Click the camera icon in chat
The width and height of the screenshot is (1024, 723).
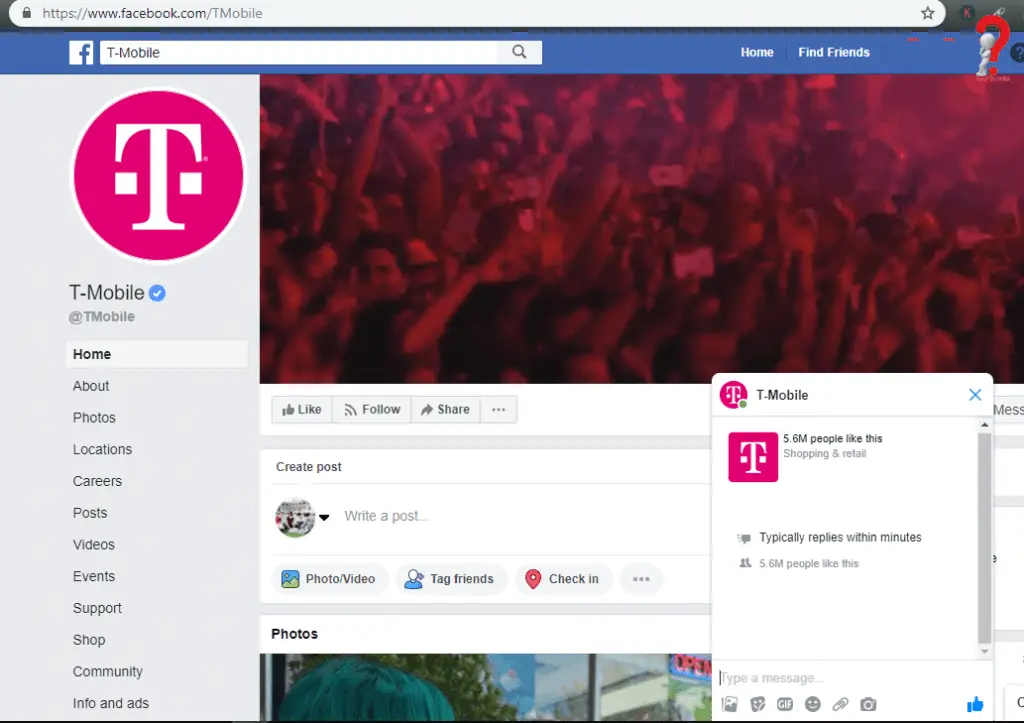(x=868, y=704)
